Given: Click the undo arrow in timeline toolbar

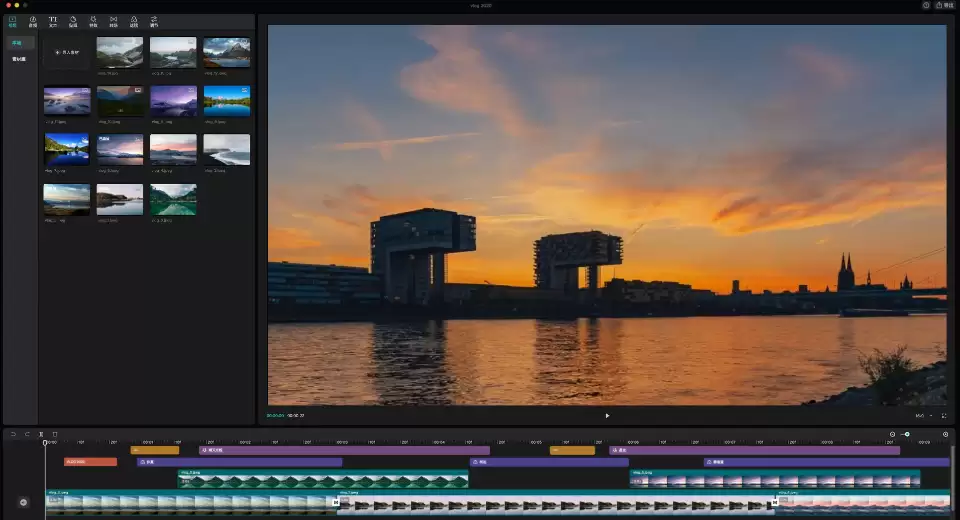Looking at the screenshot, I should click(14, 434).
